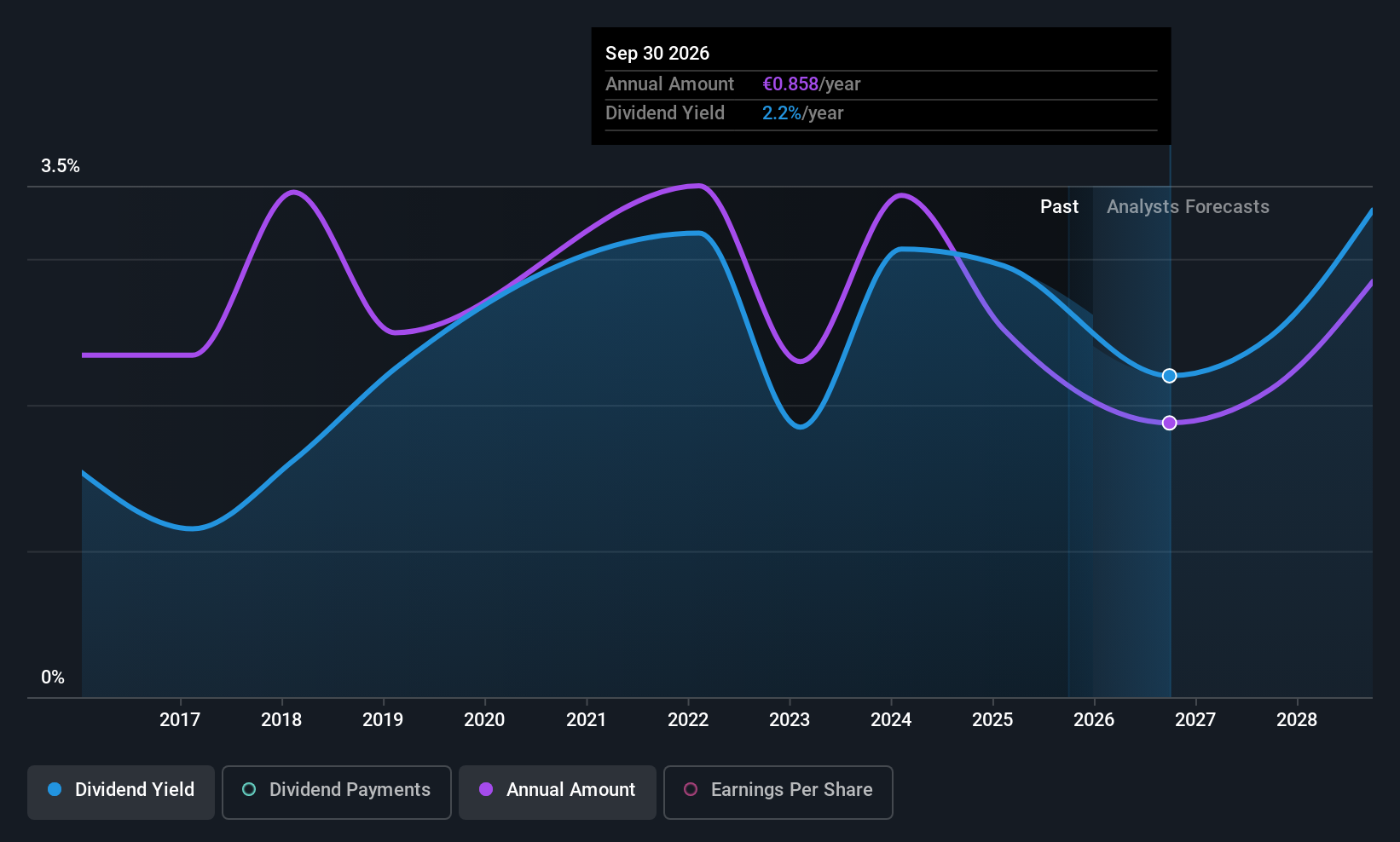Click the €0.858/year annual amount value
The width and height of the screenshot is (1400, 842).
coord(811,84)
